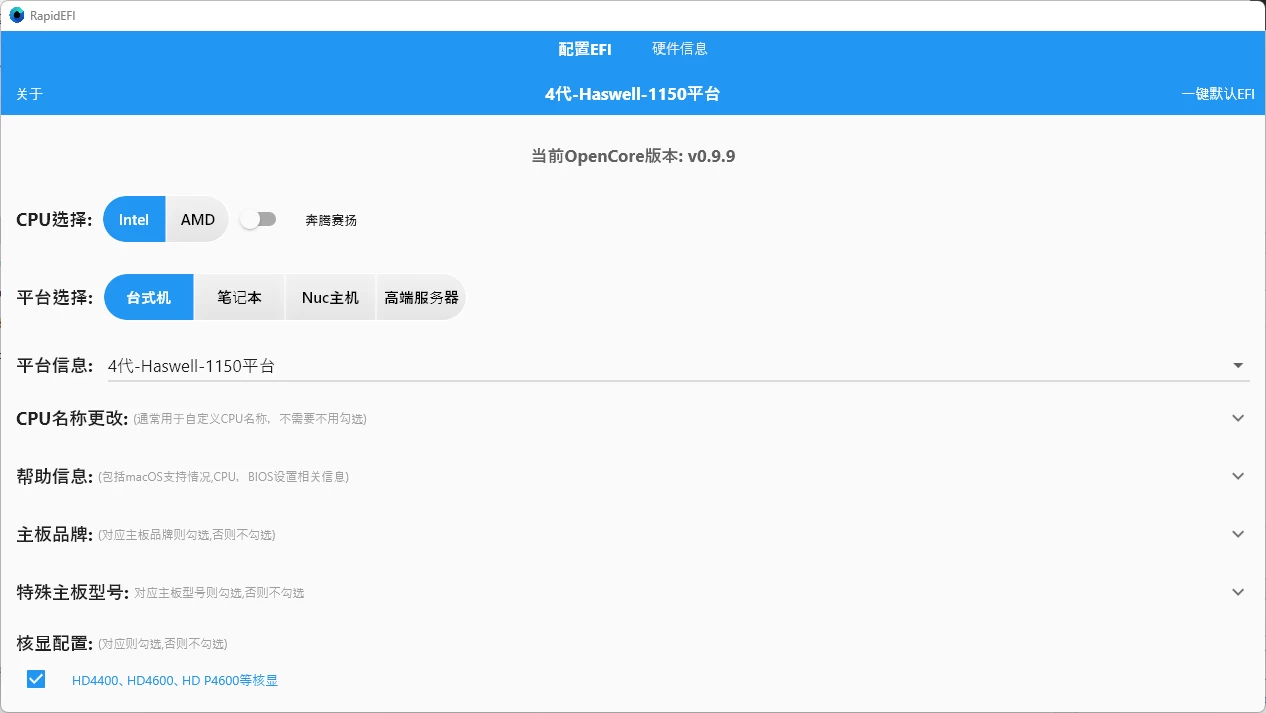The height and width of the screenshot is (713, 1266).
Task: Uncheck the HD4400/HD4600 核显 checkbox
Action: 36,680
